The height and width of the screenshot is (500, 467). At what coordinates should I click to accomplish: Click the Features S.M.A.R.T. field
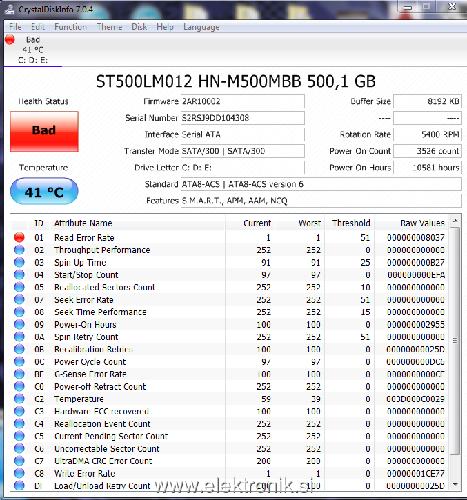321,201
